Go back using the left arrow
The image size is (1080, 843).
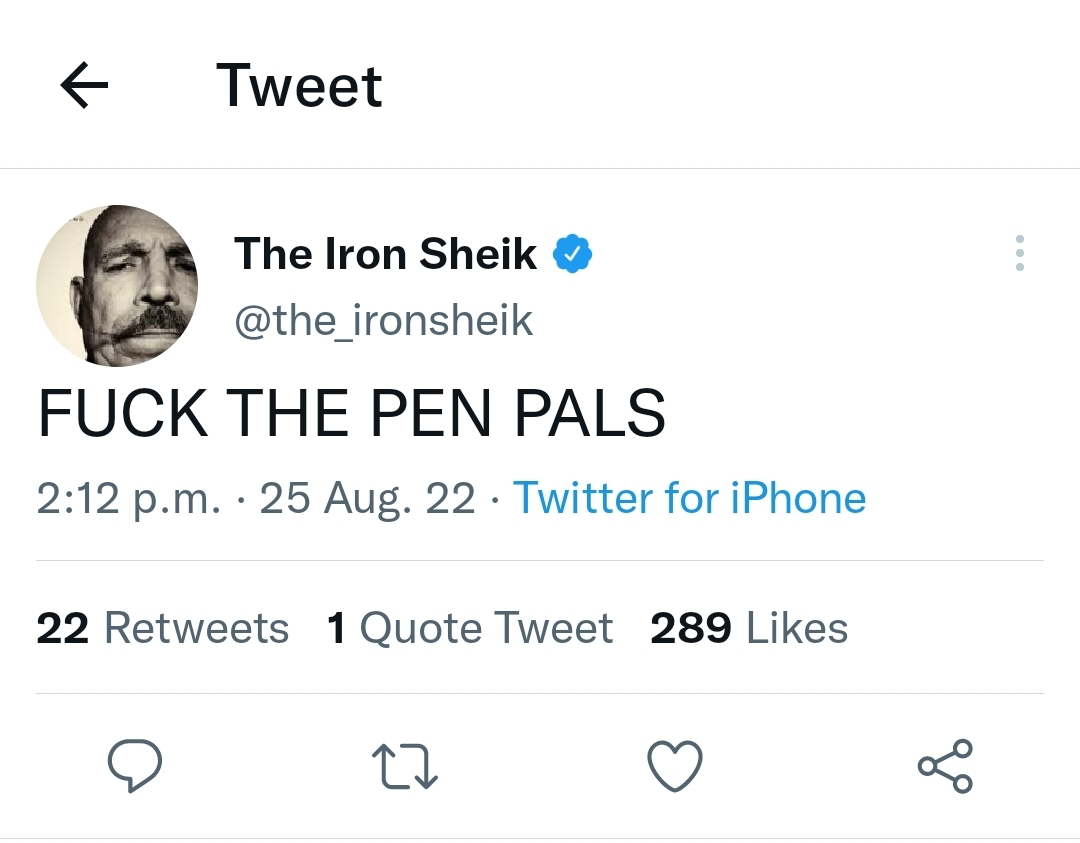[85, 86]
